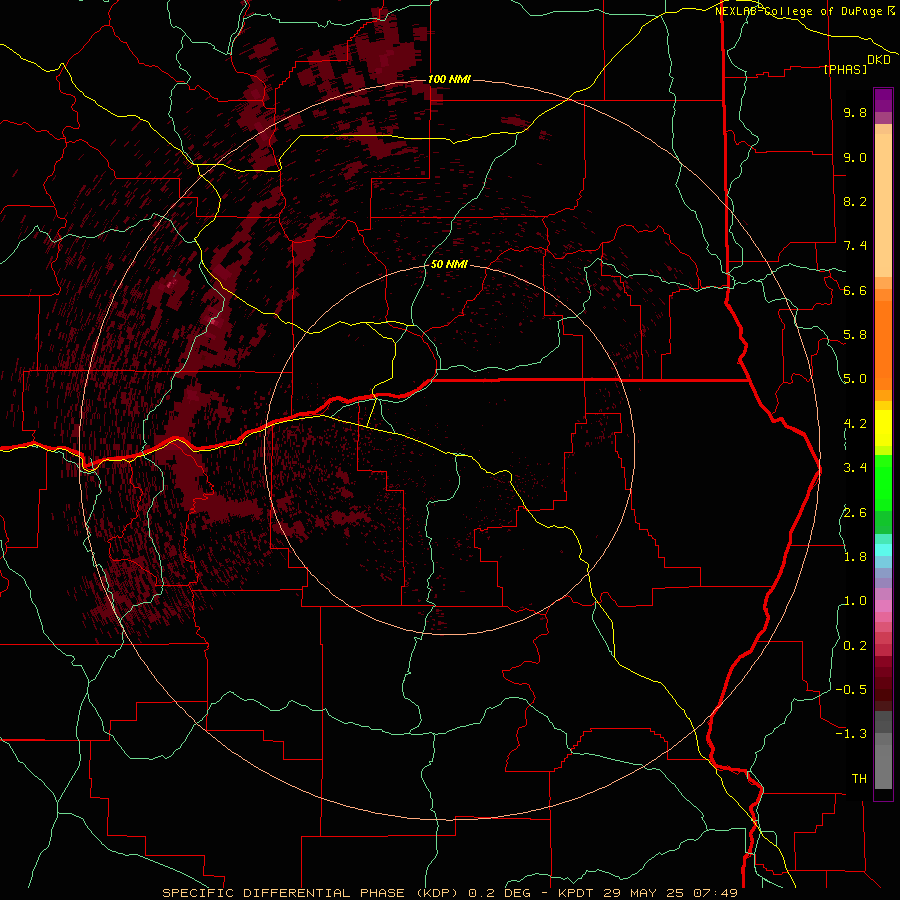This screenshot has height=900, width=900.
Task: Click the 6.6 value on color scale
Action: [x=855, y=290]
